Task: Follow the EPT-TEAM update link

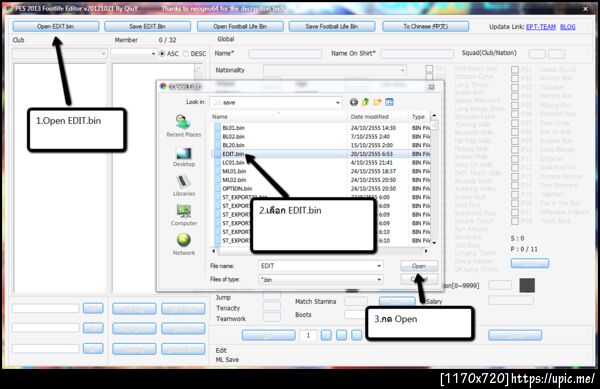Action: [x=541, y=27]
